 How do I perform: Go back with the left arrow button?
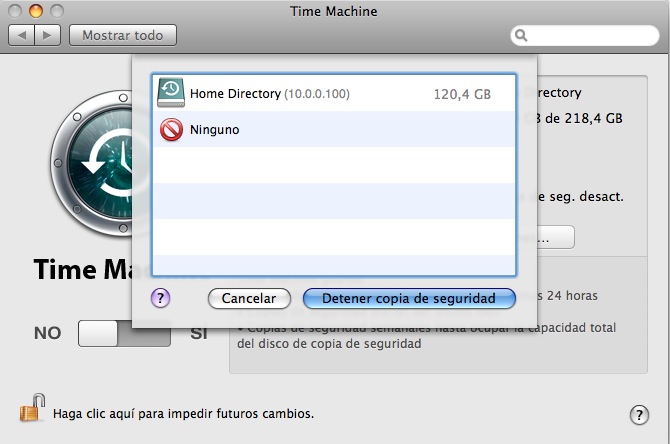22,36
